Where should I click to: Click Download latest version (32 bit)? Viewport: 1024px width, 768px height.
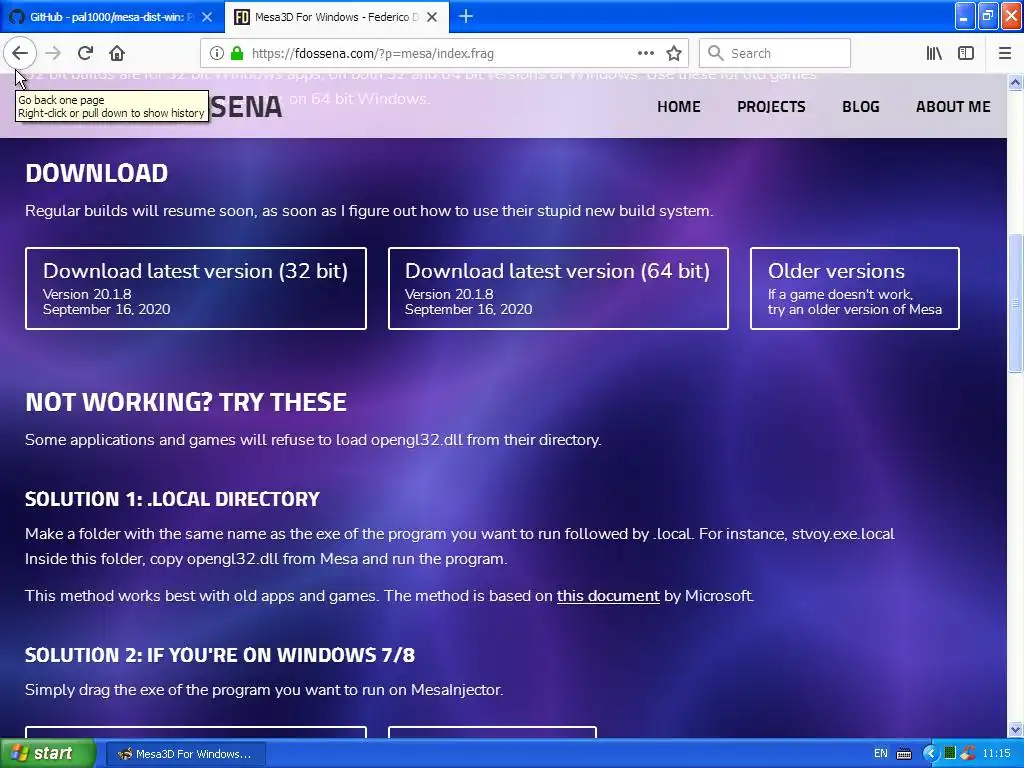[196, 288]
